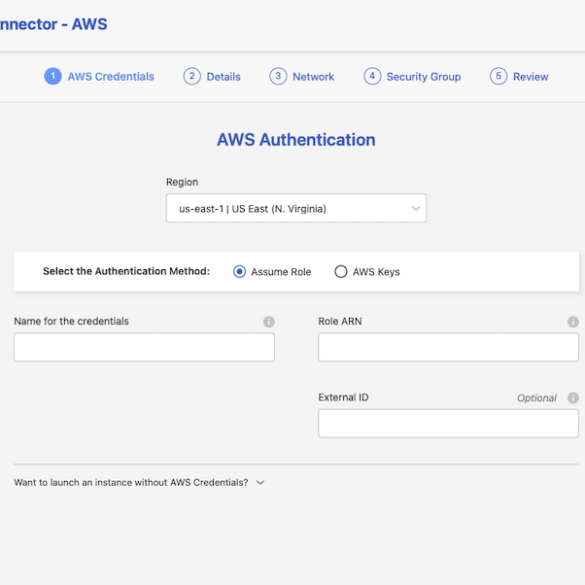Go to the Network step tab
This screenshot has width=585, height=585.
pos(313,77)
